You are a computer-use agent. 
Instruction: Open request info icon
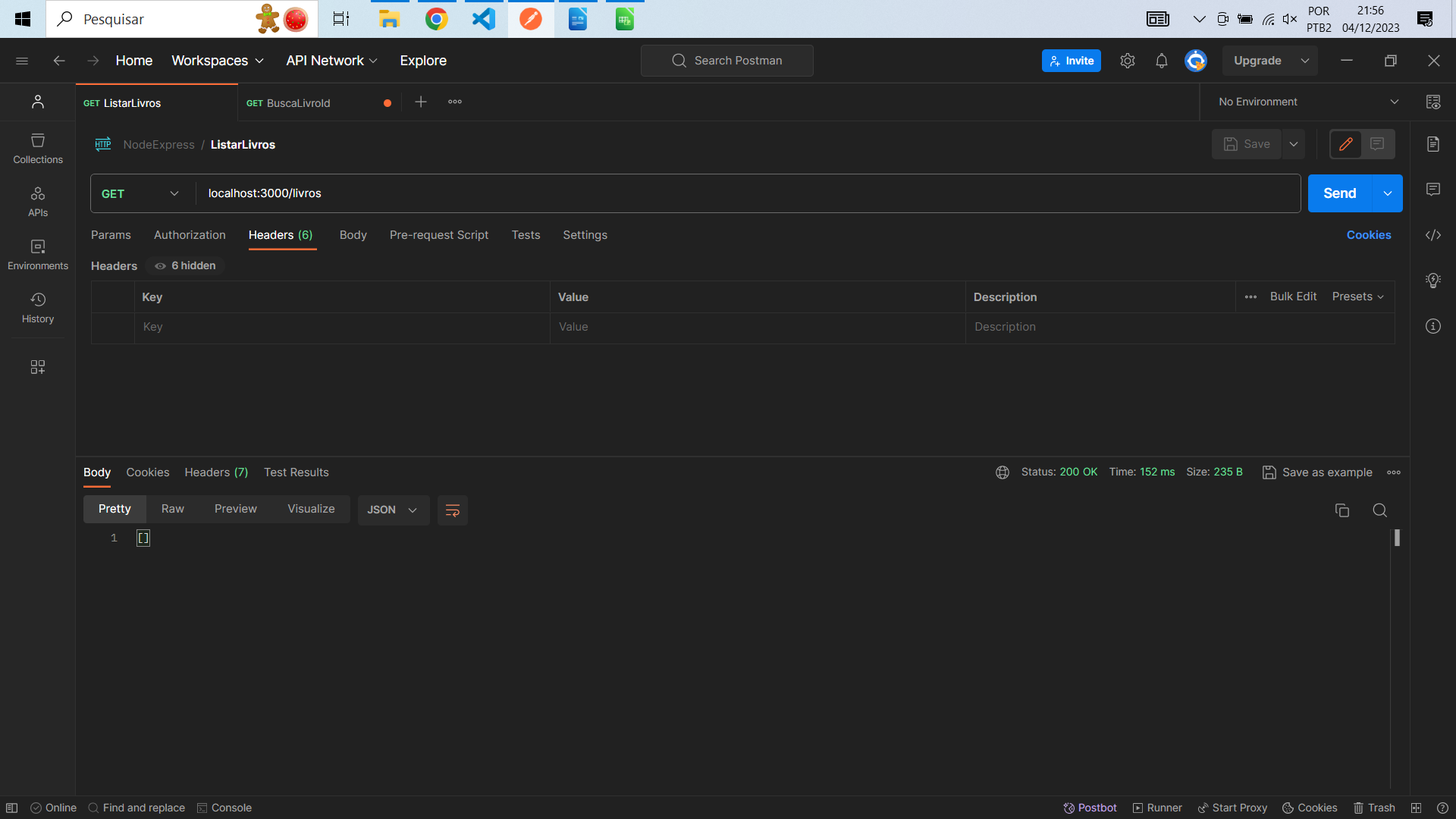pyautogui.click(x=1433, y=326)
